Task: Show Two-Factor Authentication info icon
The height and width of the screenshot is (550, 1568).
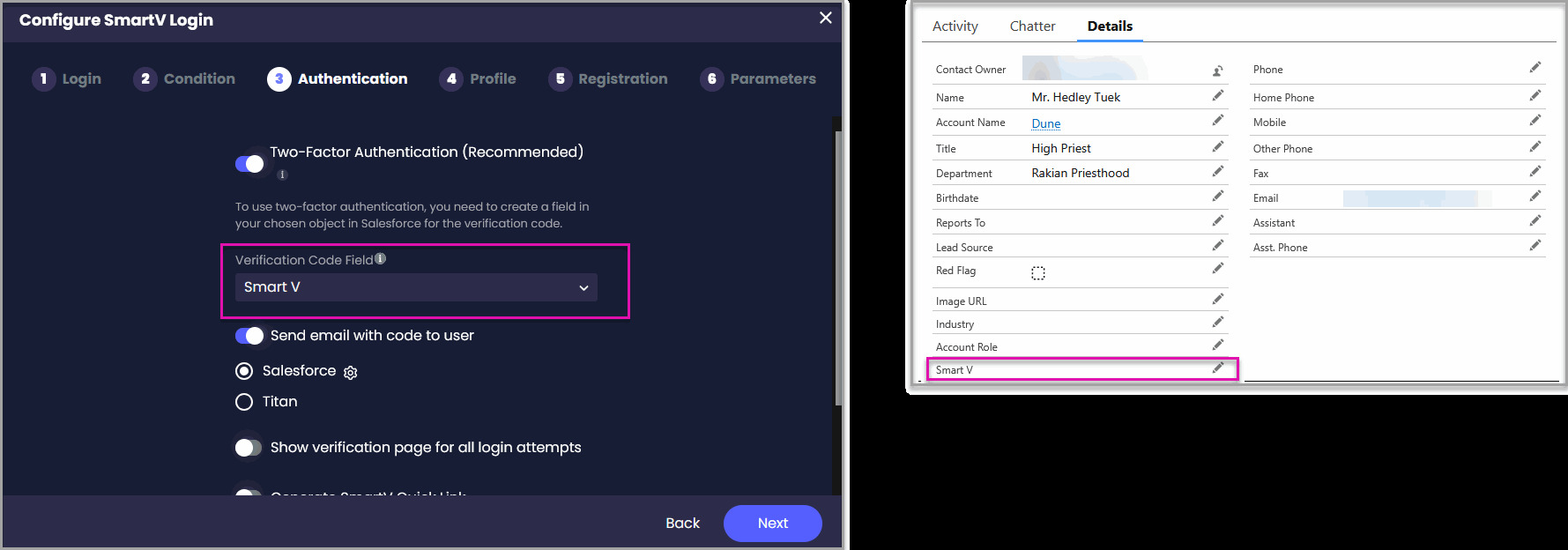Action: (282, 175)
